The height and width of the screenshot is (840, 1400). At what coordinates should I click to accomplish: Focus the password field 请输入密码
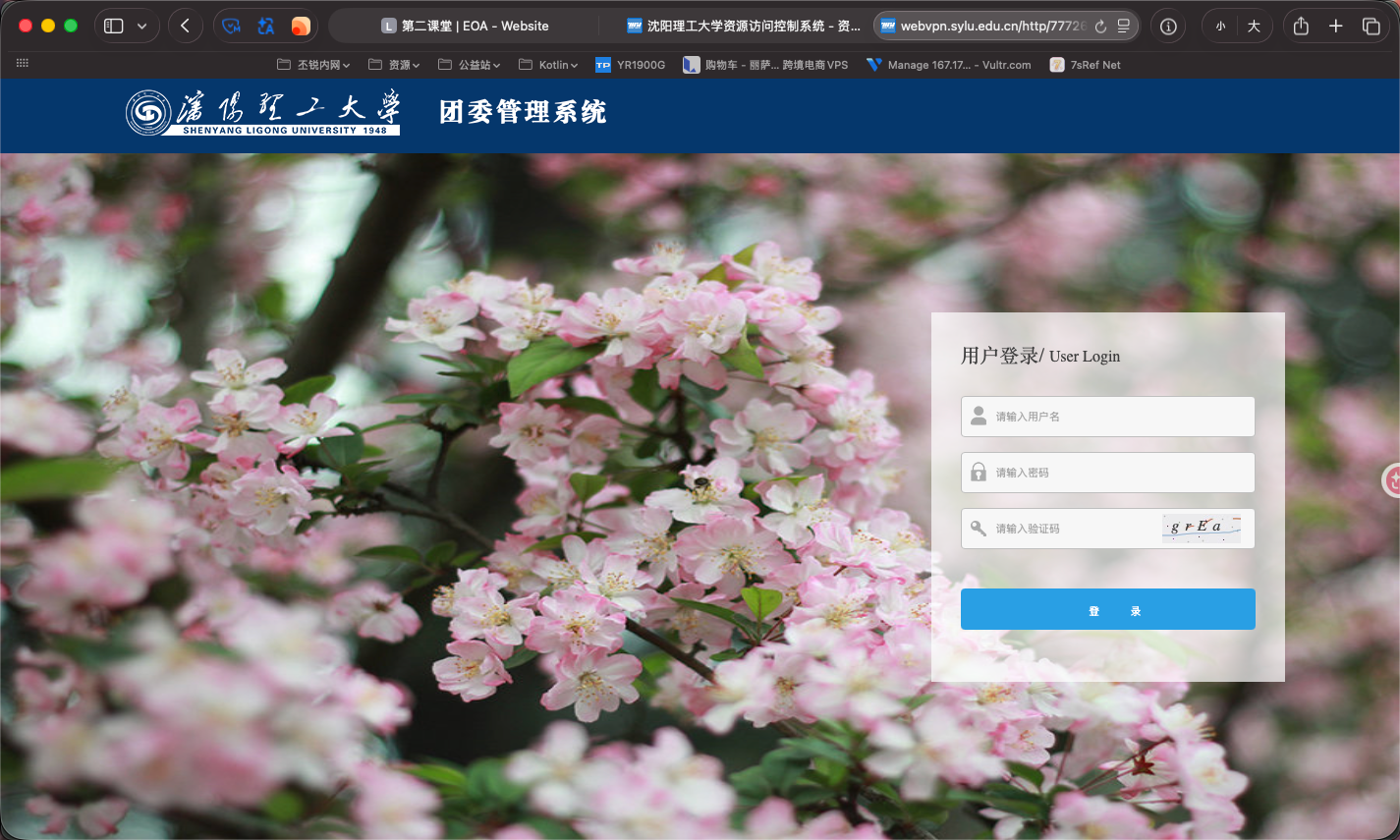click(1108, 473)
